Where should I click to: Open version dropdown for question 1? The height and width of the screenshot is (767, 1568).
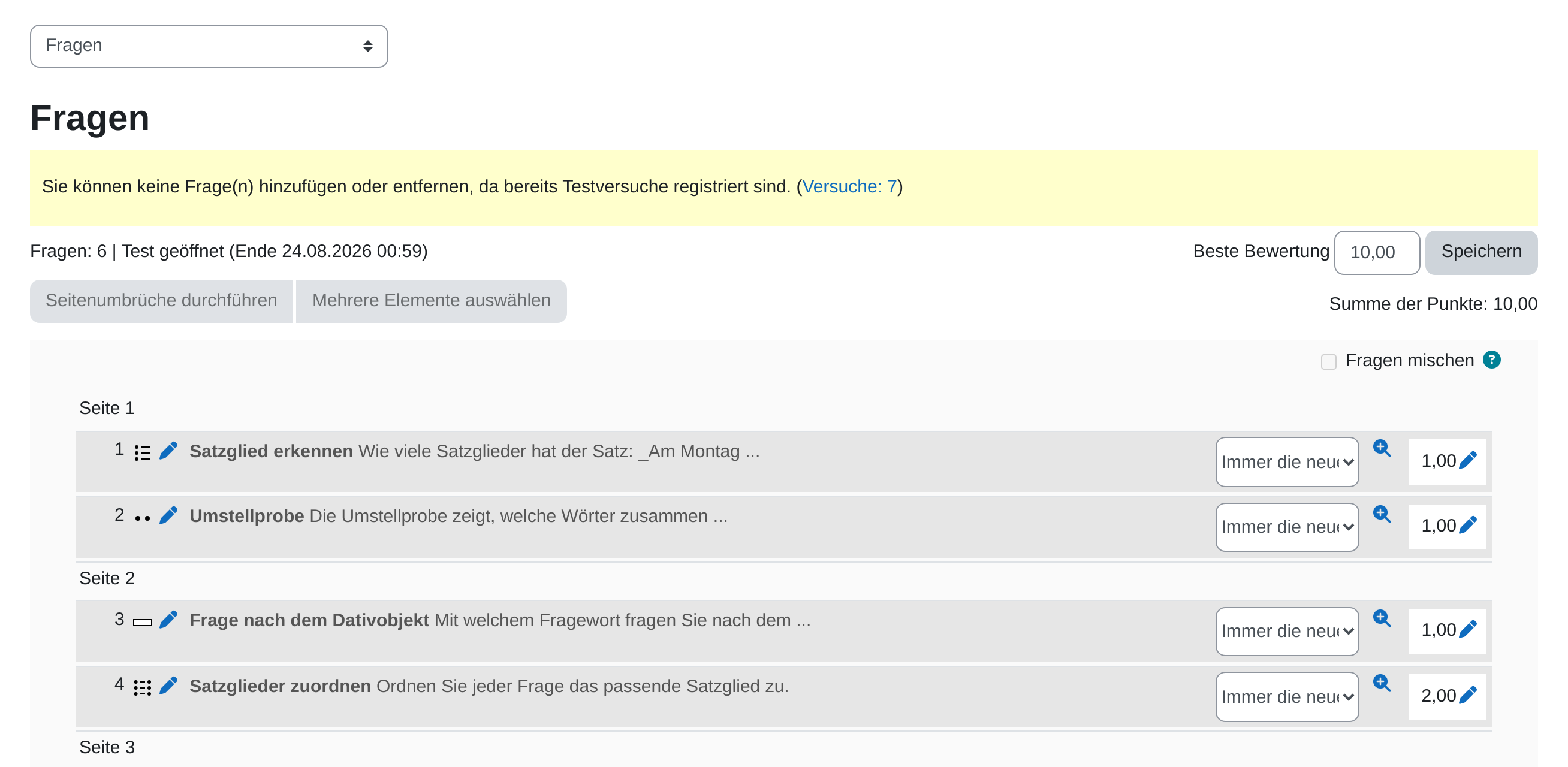click(x=1287, y=462)
